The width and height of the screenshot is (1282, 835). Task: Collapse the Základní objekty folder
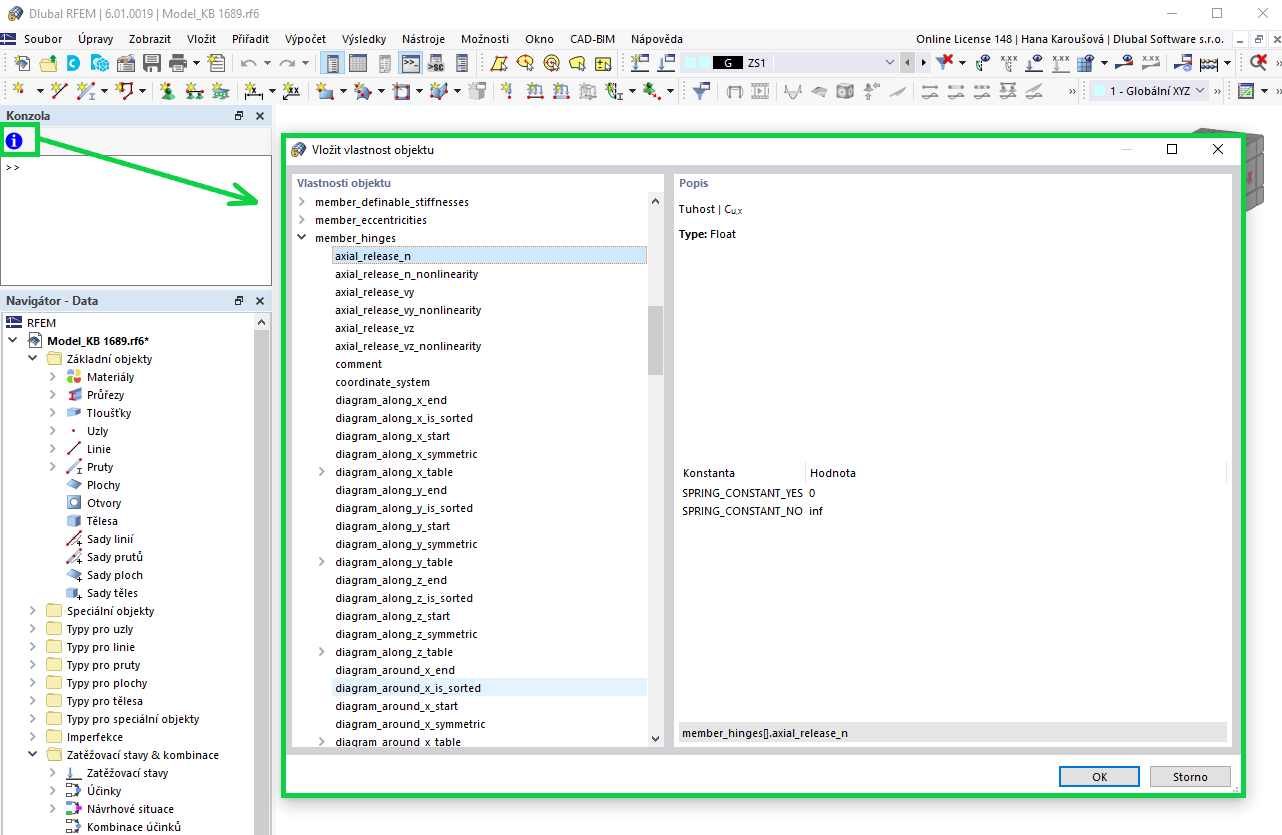34,359
